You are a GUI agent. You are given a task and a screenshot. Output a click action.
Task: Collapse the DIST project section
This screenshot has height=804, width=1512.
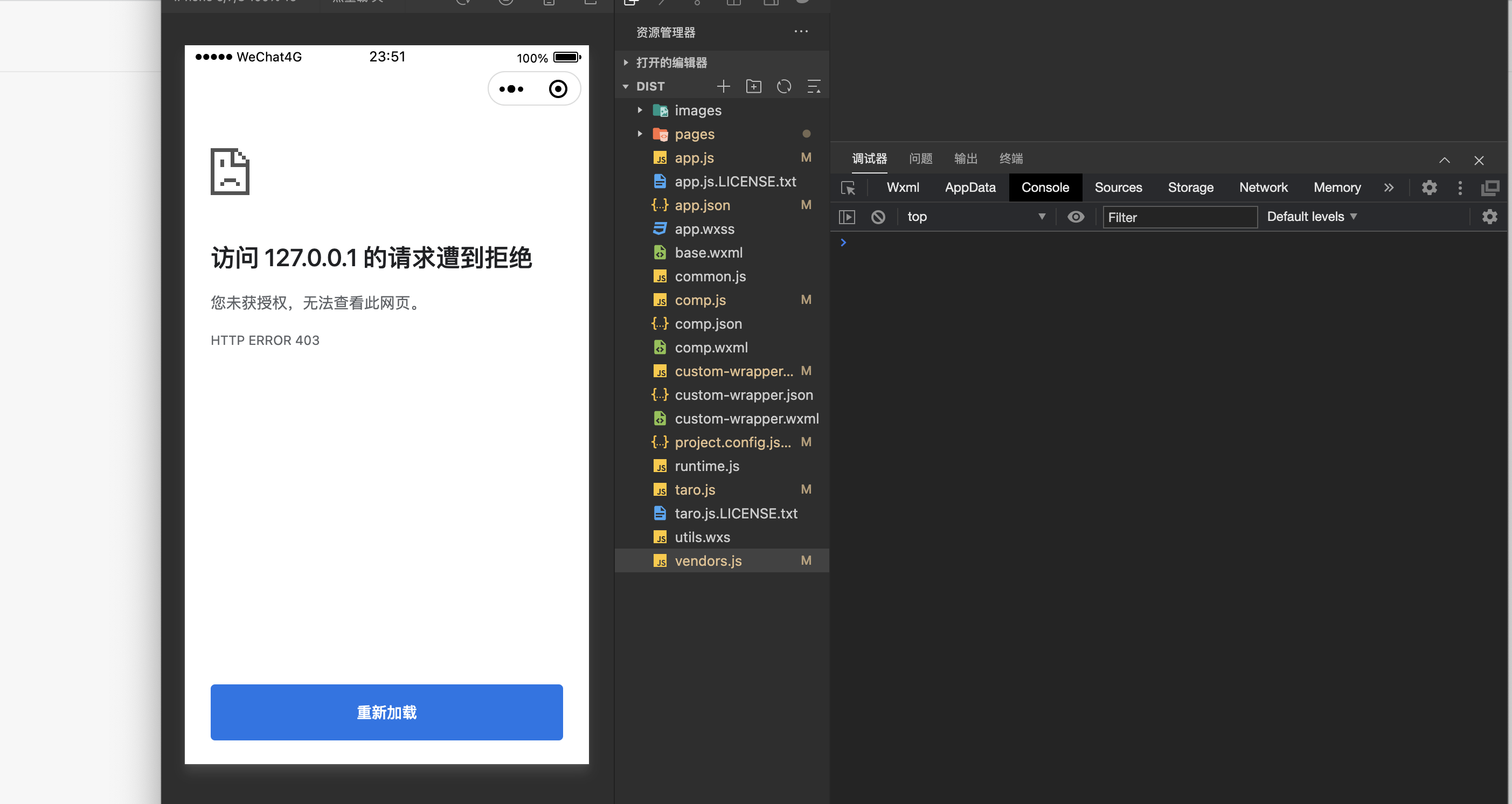click(x=626, y=87)
